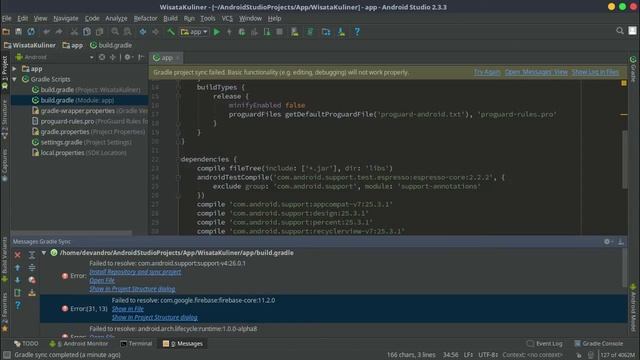Copy using the toolbar copy icon
640x360 pixels.
coord(87,32)
